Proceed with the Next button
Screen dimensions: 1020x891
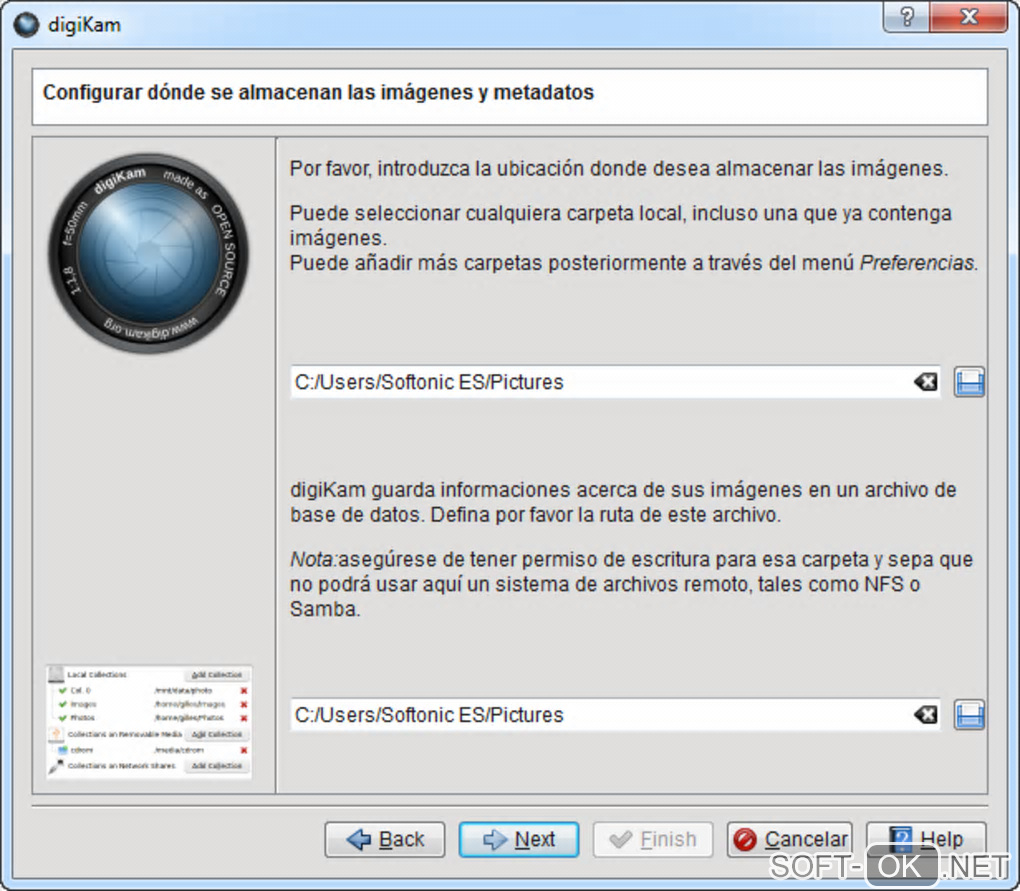click(518, 840)
